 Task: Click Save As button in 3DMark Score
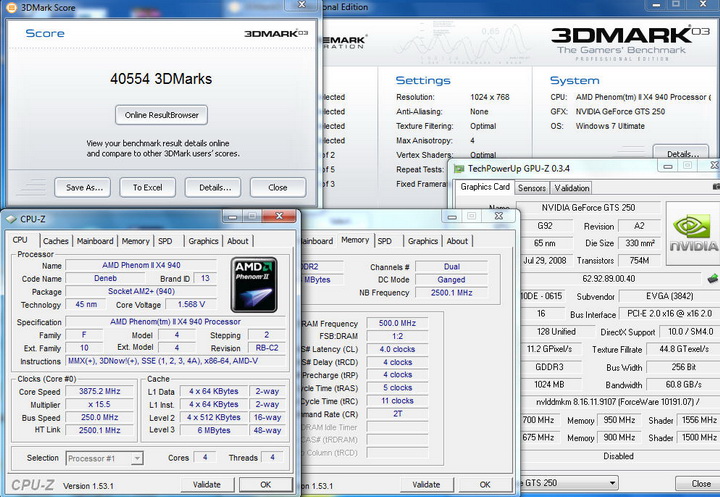tap(83, 187)
